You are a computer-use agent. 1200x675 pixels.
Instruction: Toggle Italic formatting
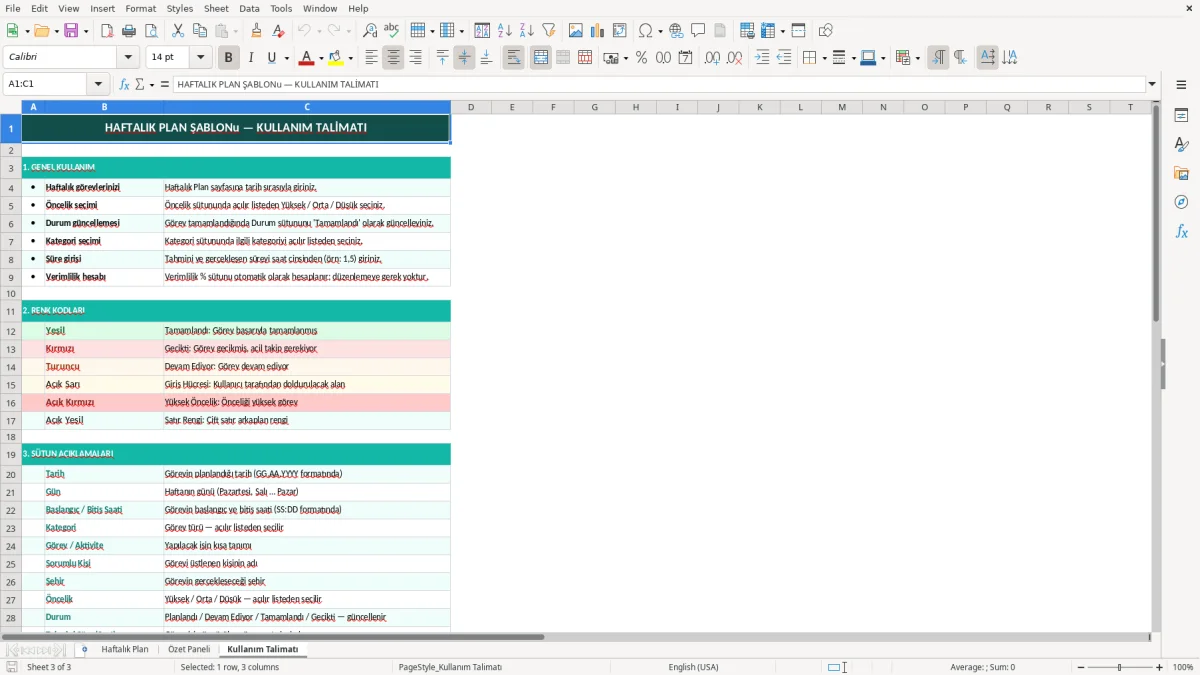pos(251,58)
